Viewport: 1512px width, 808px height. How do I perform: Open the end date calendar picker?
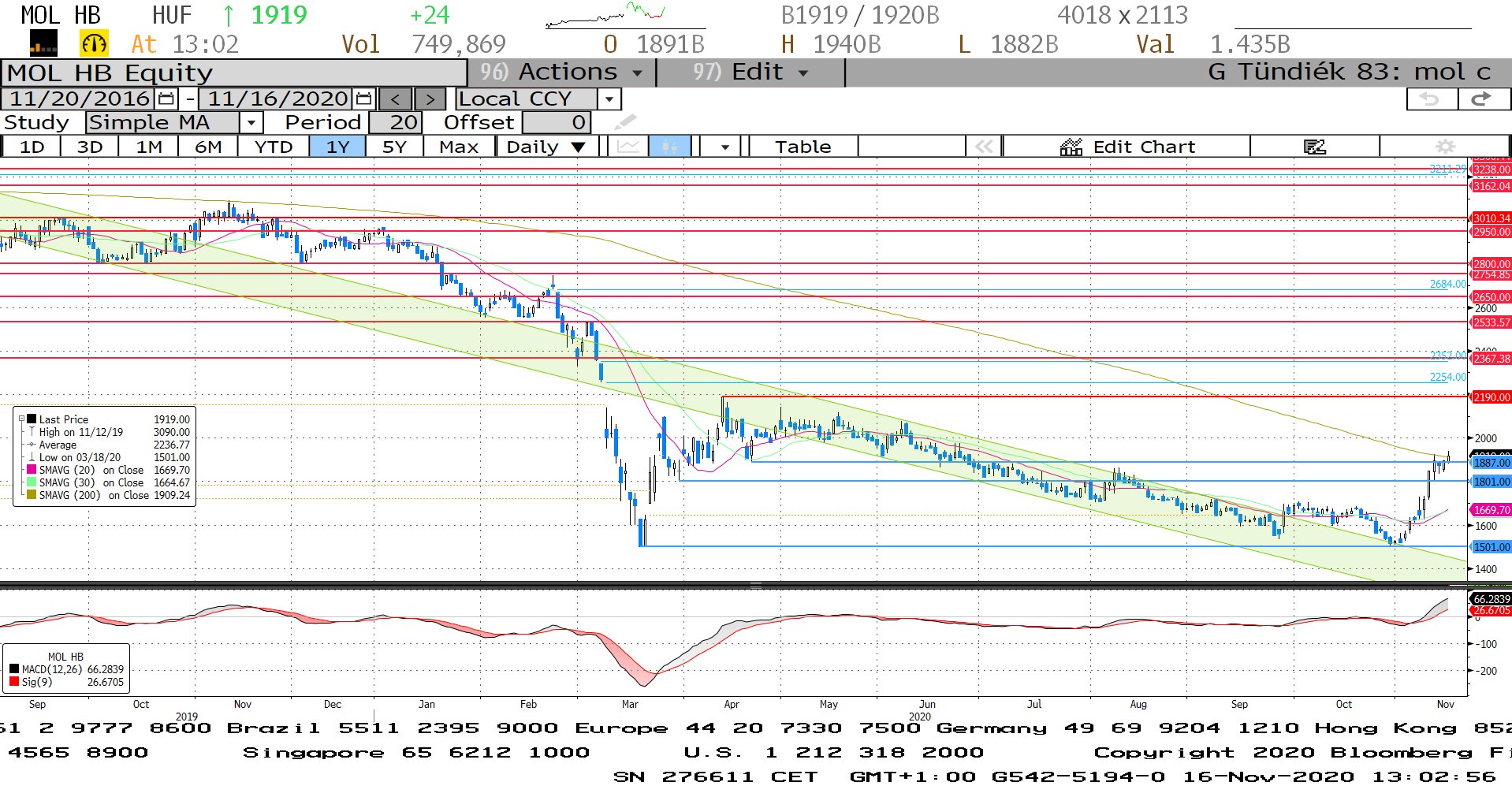(x=363, y=99)
